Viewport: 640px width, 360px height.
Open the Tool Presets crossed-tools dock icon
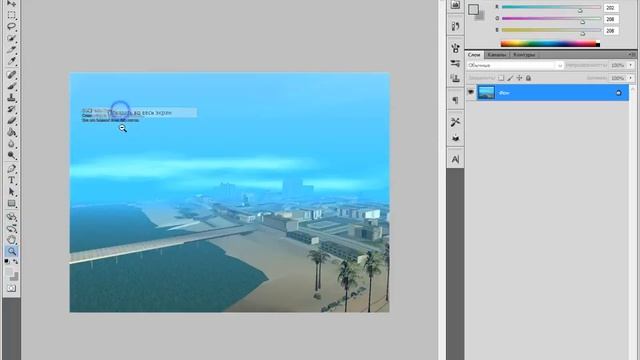pyautogui.click(x=456, y=122)
